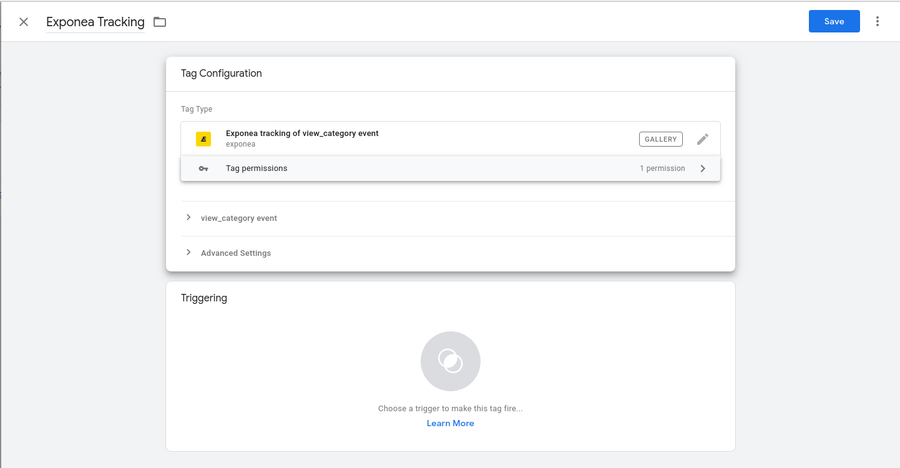Open the folder icon beside tag name

[160, 22]
